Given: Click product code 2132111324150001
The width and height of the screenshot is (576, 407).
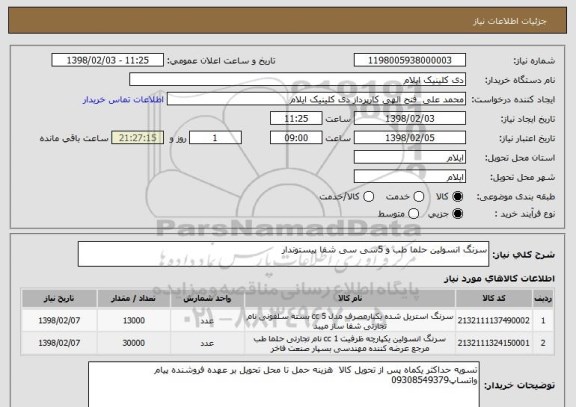Looking at the screenshot, I should click(x=494, y=343).
